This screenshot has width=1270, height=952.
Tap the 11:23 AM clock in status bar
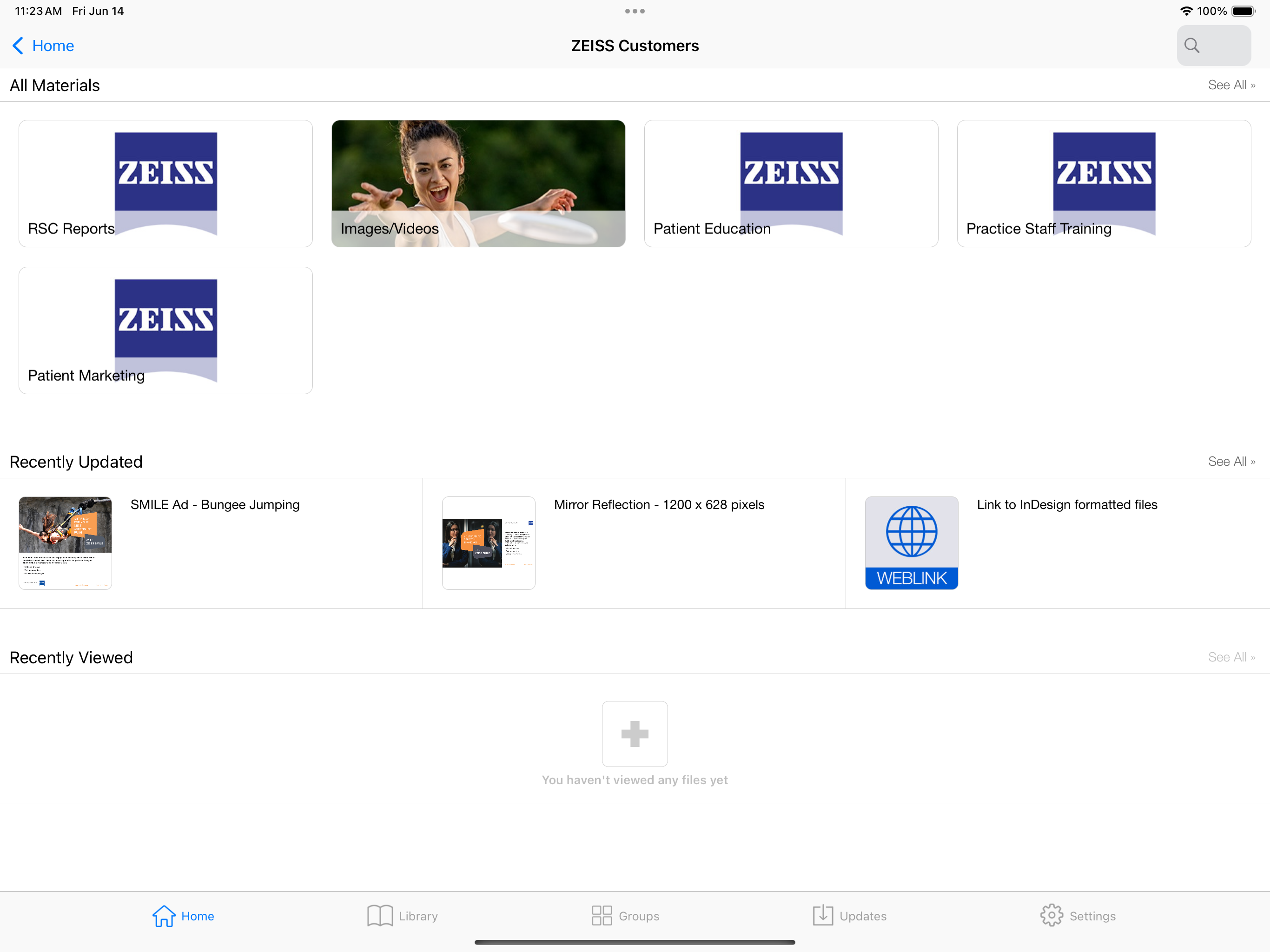(x=38, y=11)
